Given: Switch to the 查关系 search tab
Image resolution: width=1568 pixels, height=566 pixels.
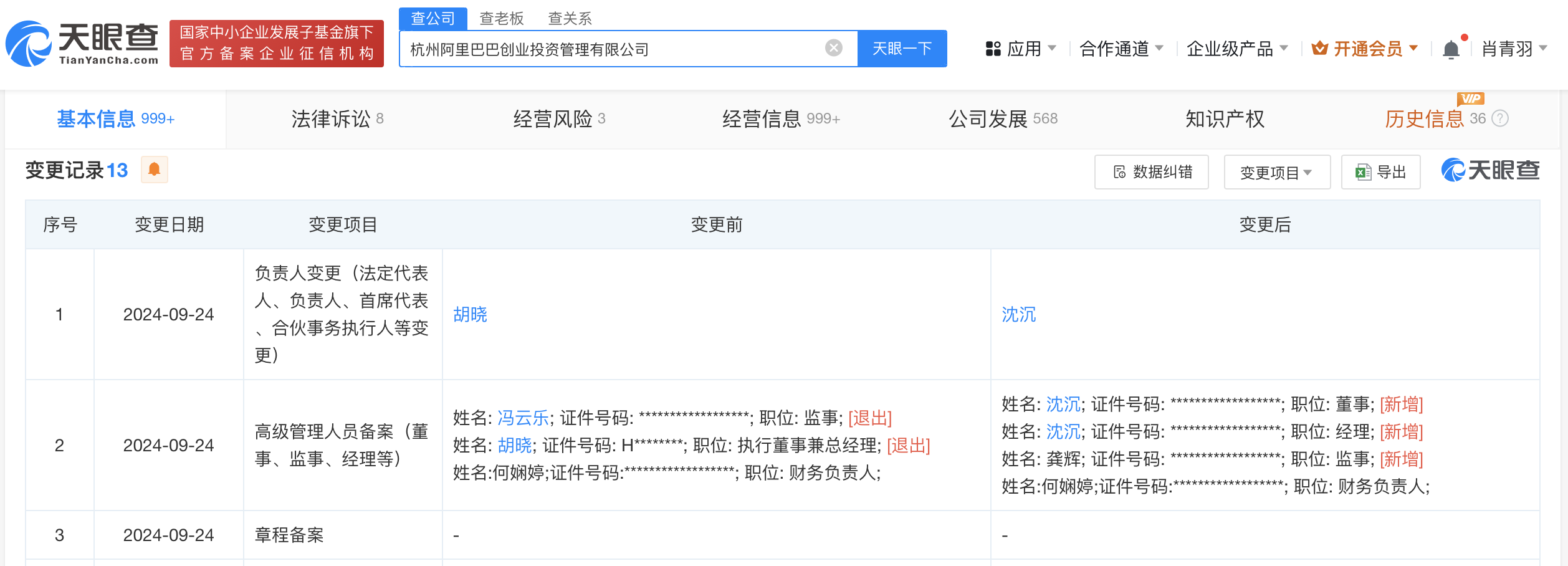Looking at the screenshot, I should click(570, 18).
